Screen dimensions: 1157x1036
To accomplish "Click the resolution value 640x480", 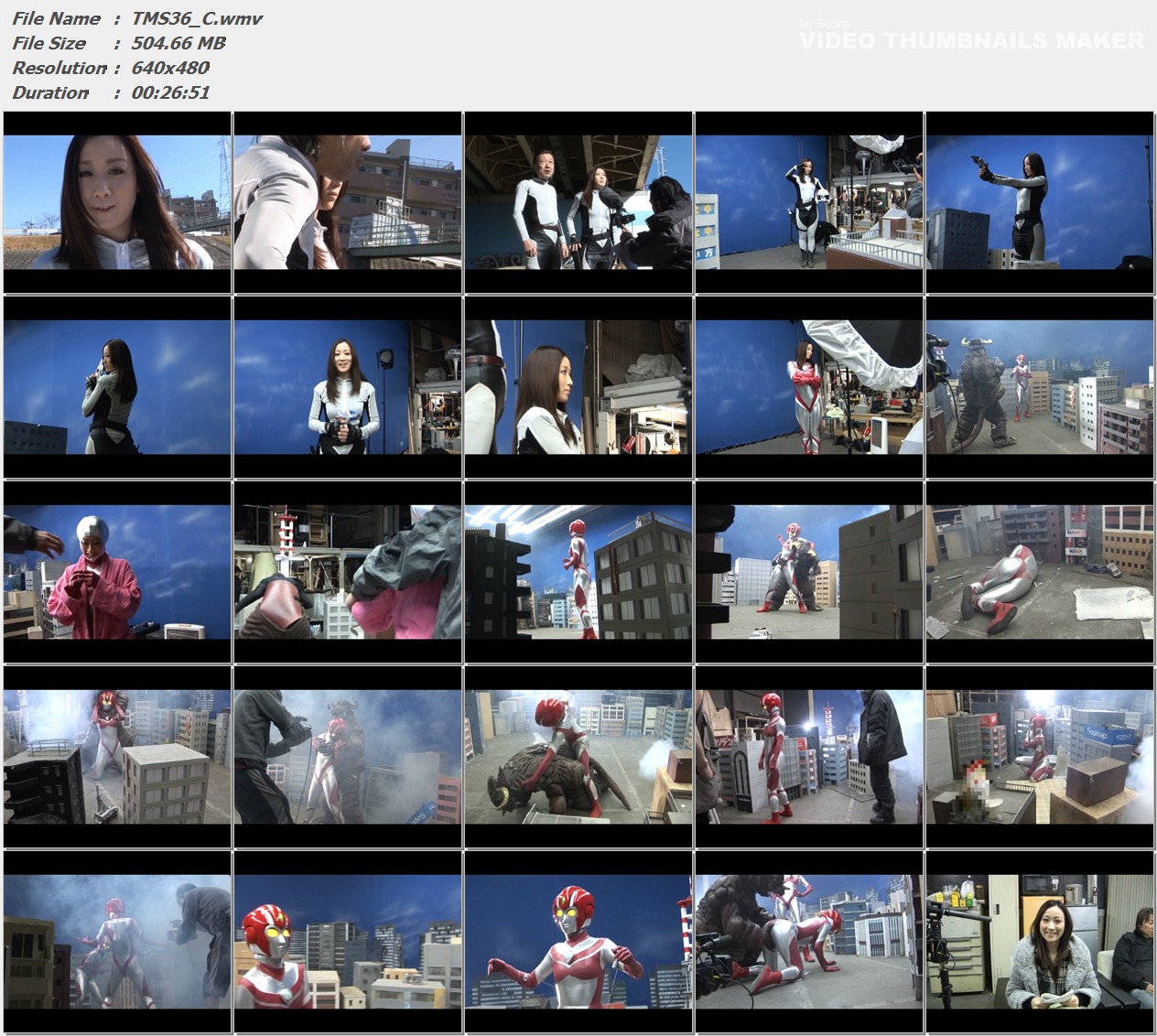I will (170, 68).
